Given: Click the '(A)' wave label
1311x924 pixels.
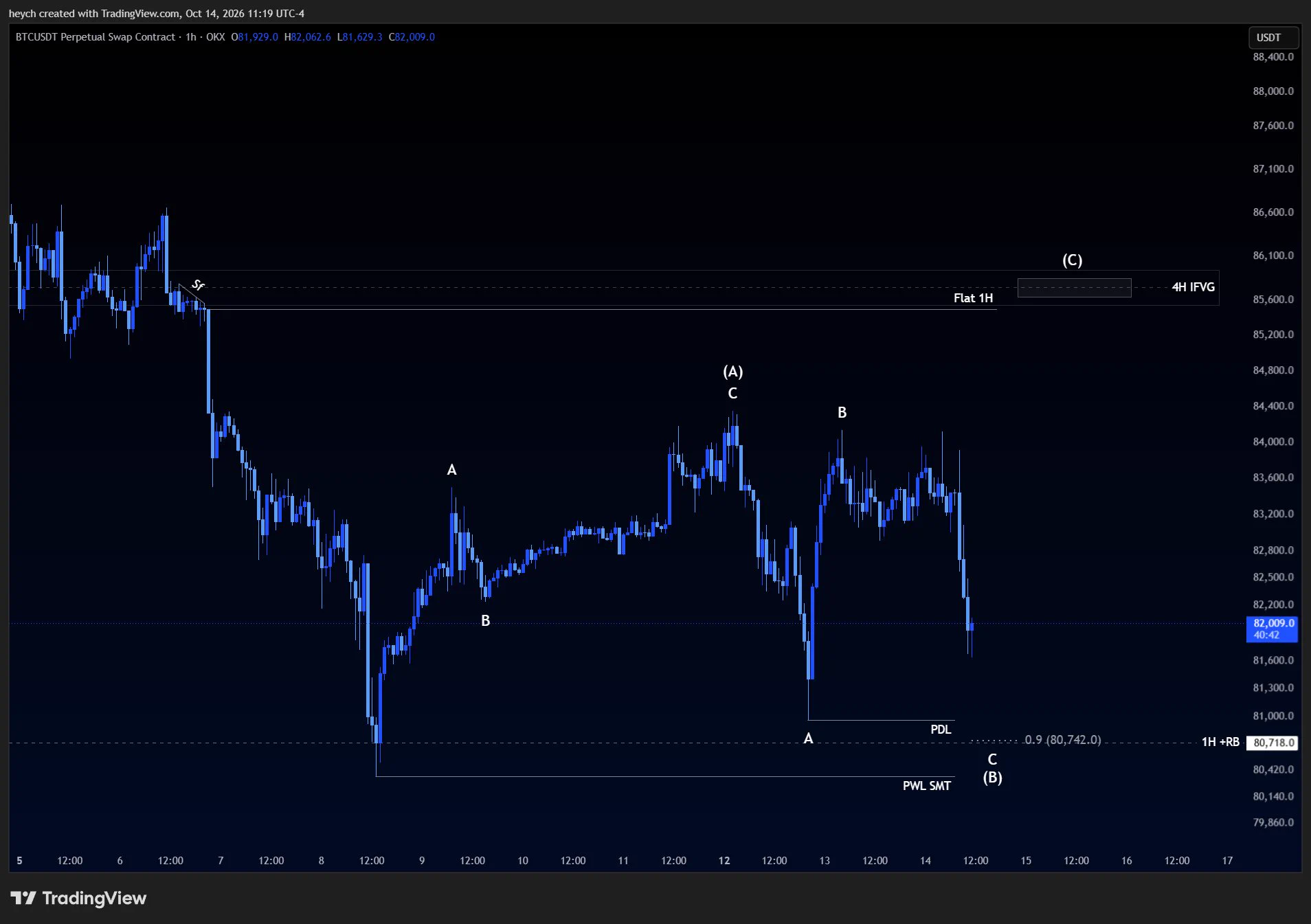Looking at the screenshot, I should click(732, 372).
